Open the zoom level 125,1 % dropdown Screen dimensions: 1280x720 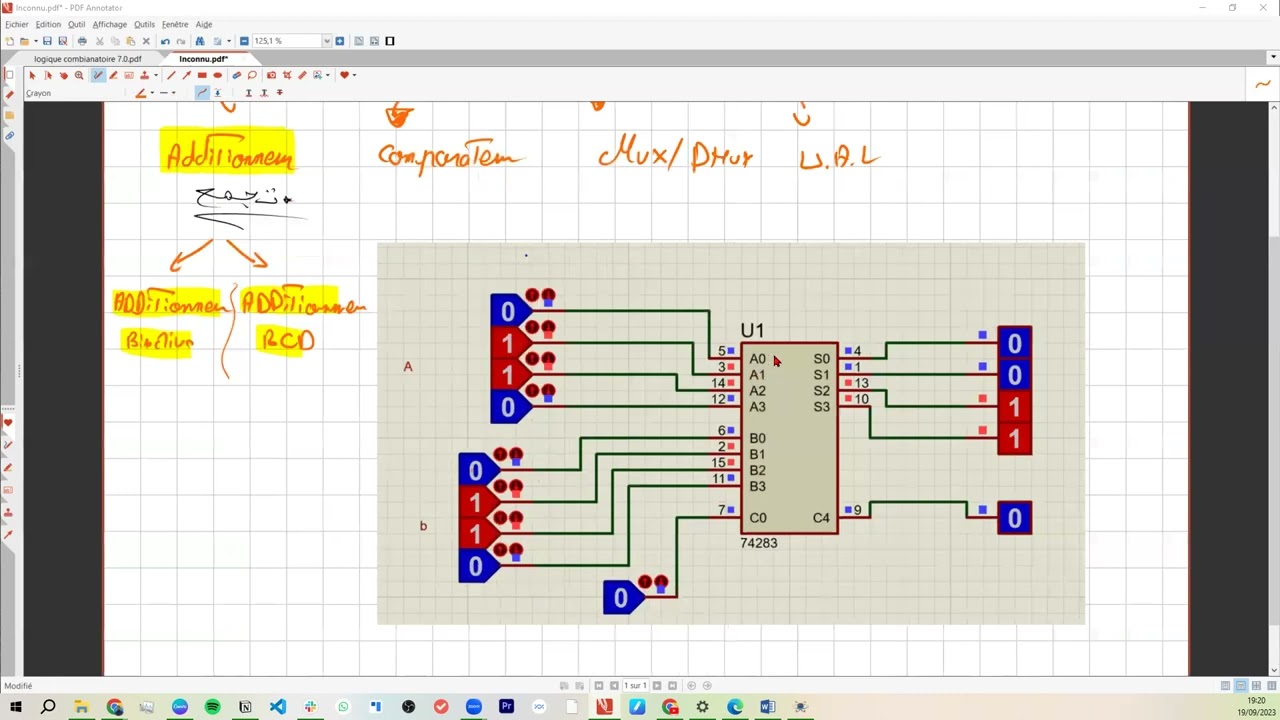[326, 41]
